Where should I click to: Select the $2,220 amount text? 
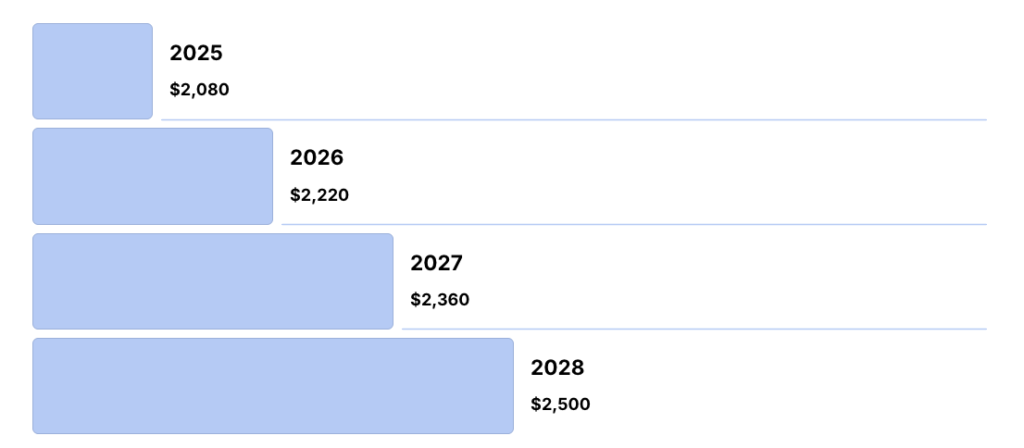319,195
